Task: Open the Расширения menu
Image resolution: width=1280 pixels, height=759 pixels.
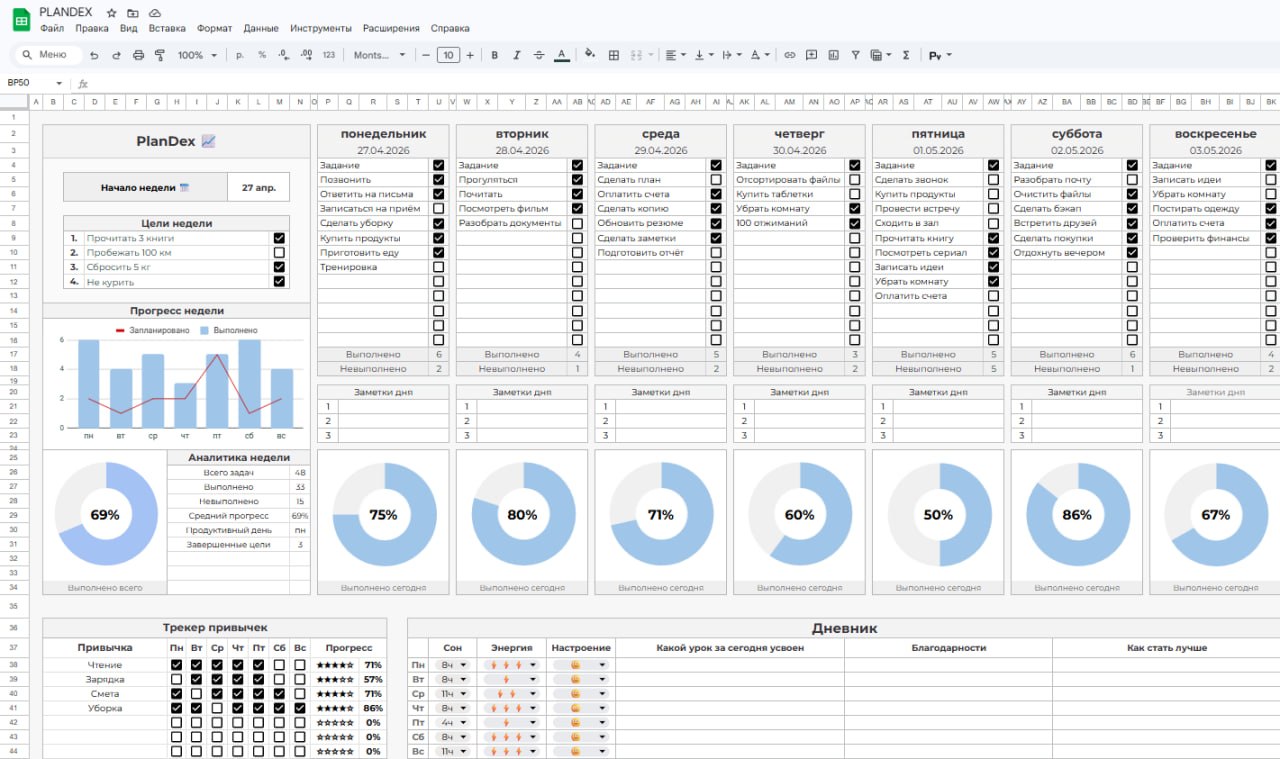Action: (x=391, y=28)
